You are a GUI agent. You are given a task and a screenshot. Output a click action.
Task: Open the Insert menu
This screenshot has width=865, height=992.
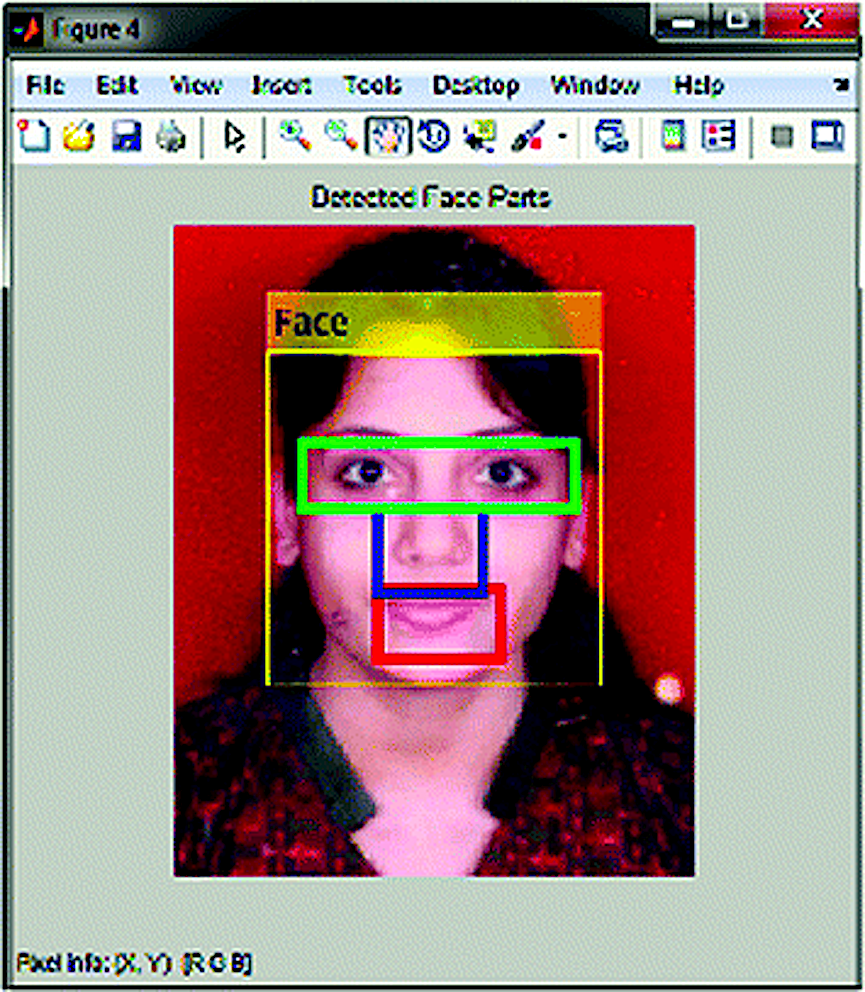pyautogui.click(x=281, y=86)
